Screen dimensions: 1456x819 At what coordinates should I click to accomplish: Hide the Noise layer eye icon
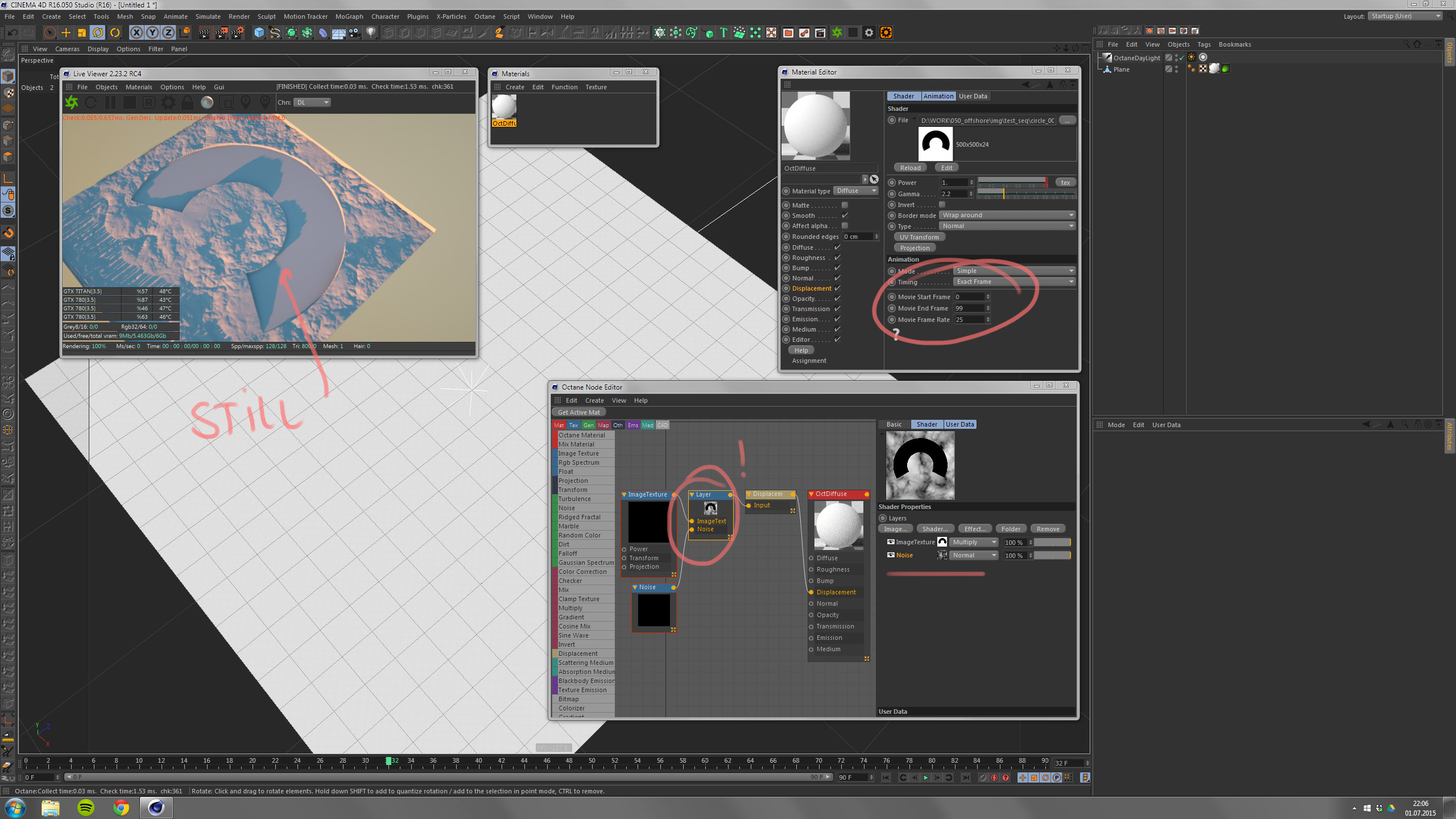point(891,555)
